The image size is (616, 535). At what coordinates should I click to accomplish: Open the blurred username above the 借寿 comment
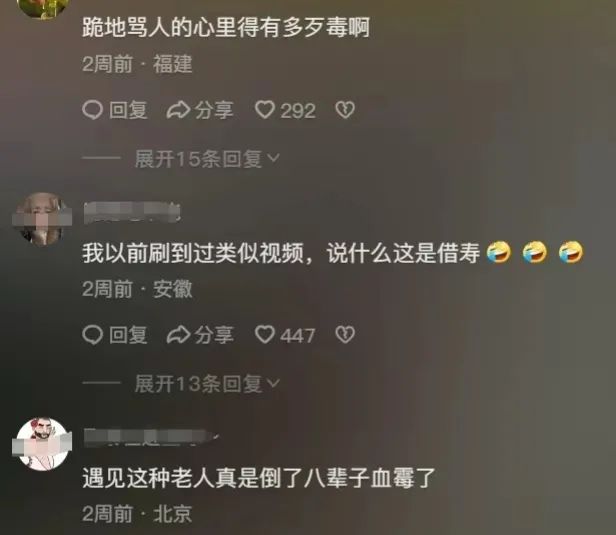pos(132,213)
